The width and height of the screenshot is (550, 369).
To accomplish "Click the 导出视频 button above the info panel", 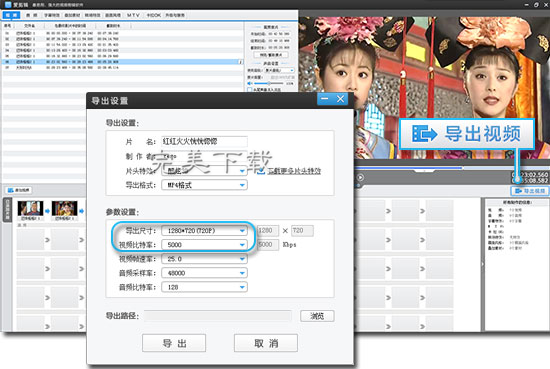I will click(529, 191).
